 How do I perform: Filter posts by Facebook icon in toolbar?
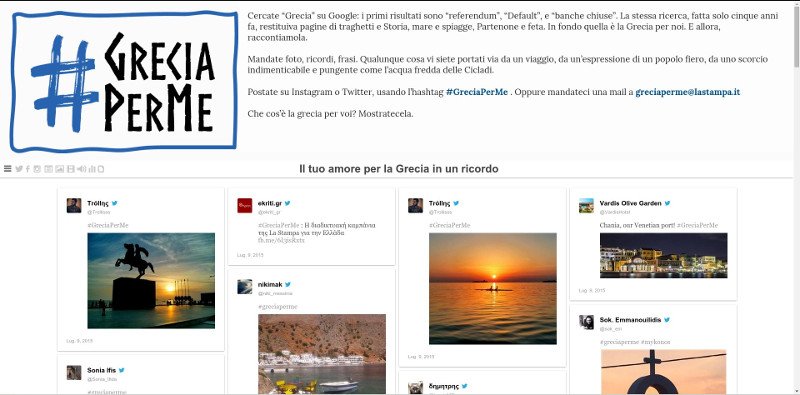click(28, 169)
